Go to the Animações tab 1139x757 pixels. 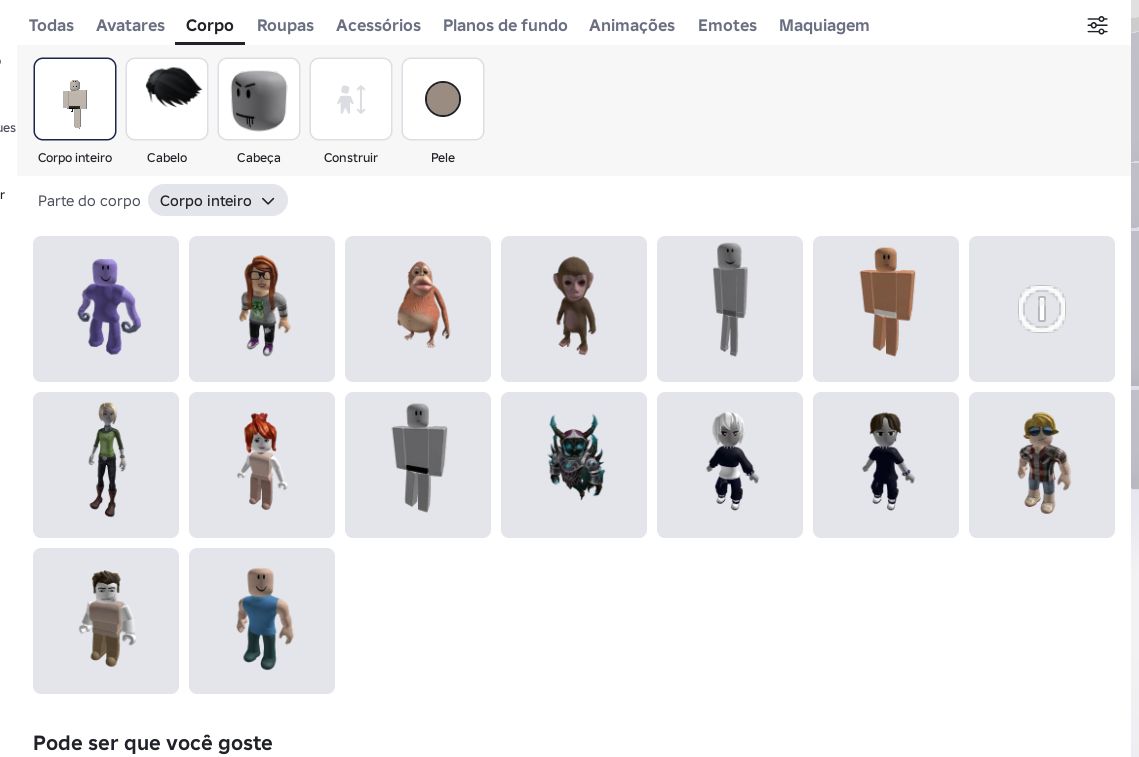click(x=632, y=25)
